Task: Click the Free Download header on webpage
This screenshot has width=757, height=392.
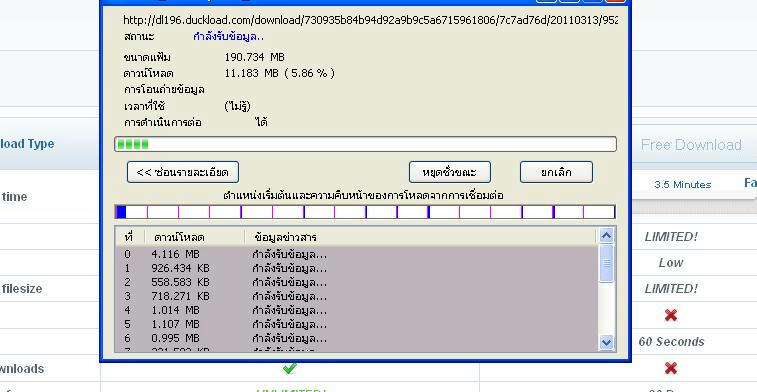Action: tap(691, 145)
